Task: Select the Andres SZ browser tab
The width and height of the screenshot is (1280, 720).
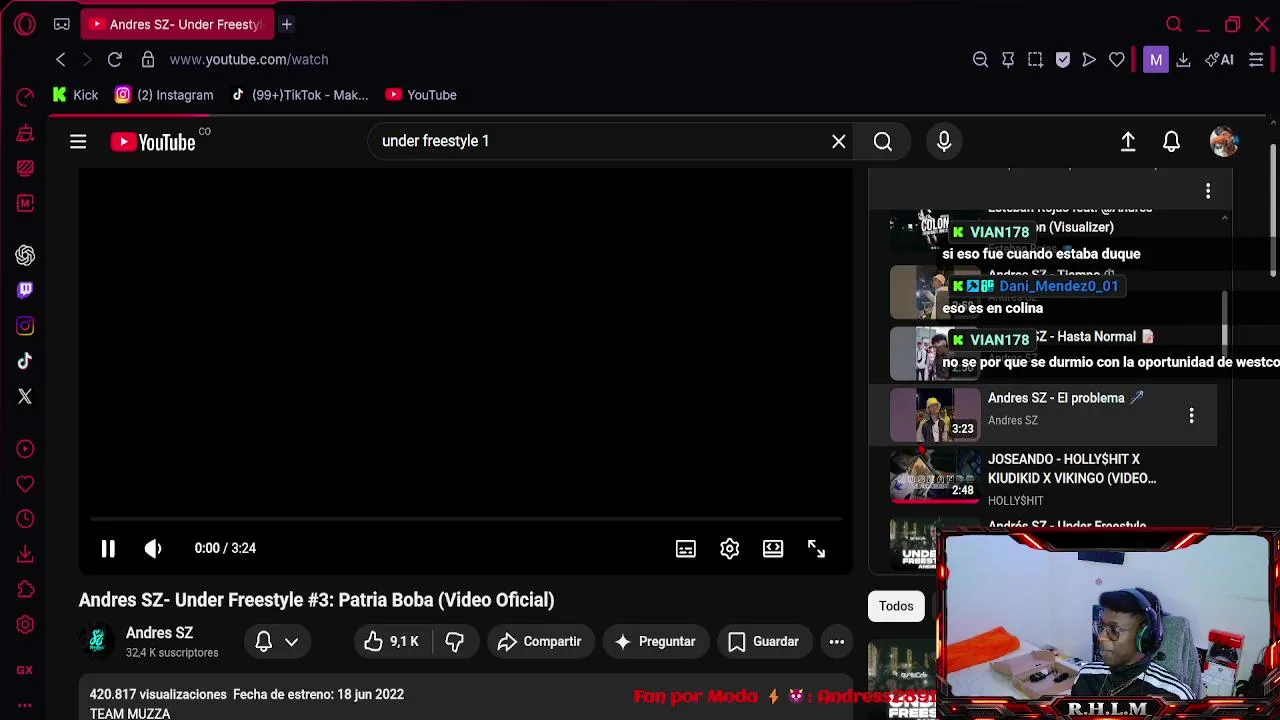Action: pyautogui.click(x=176, y=24)
